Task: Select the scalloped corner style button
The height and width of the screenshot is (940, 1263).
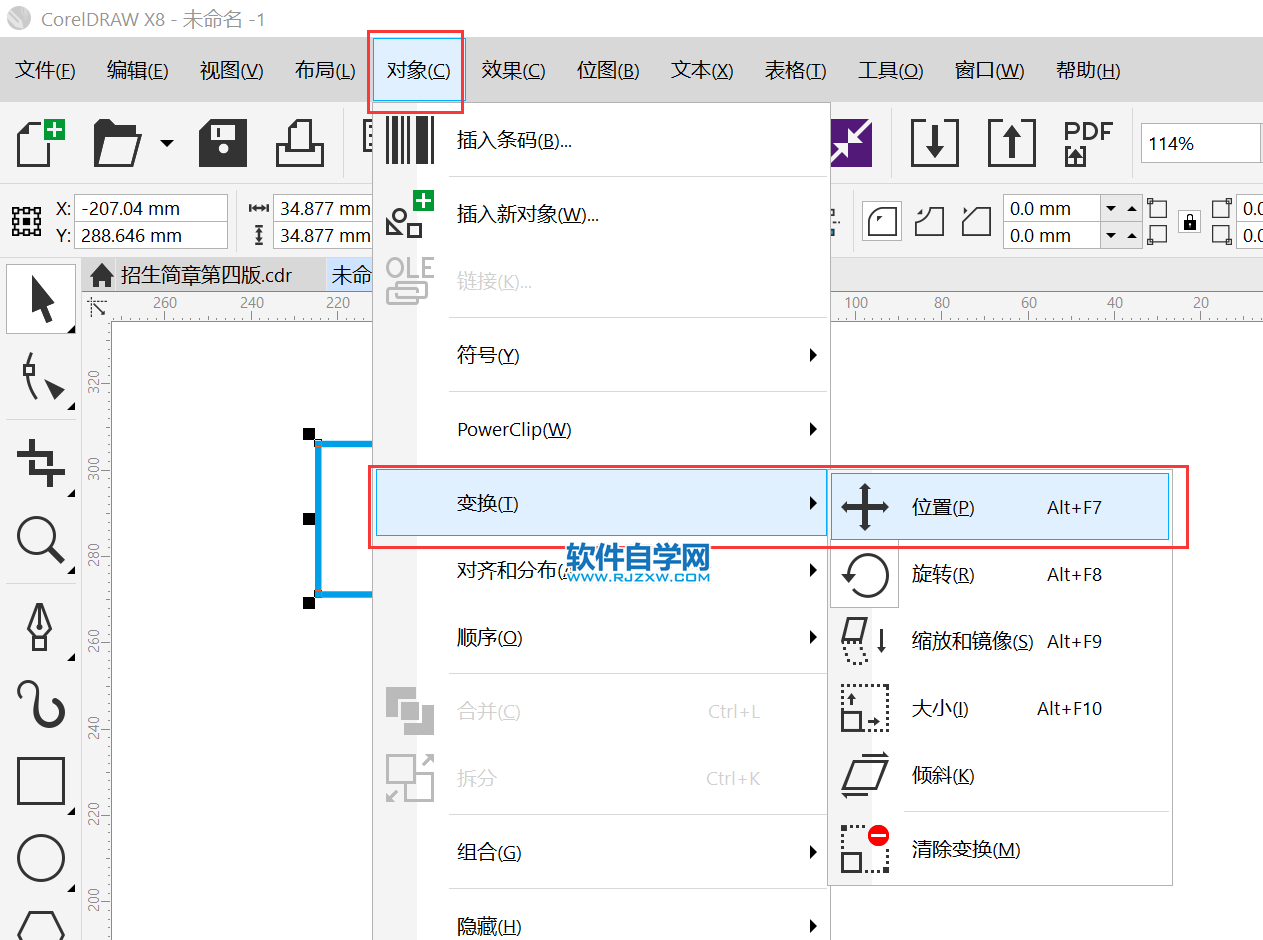Action: tap(930, 221)
